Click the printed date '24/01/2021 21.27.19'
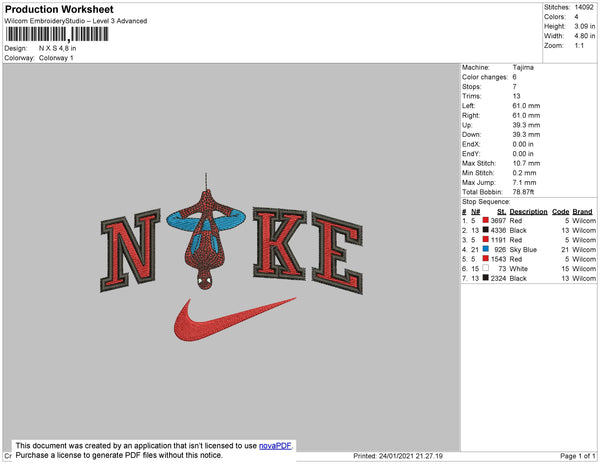Image resolution: width=600 pixels, height=464 pixels. coord(411,456)
